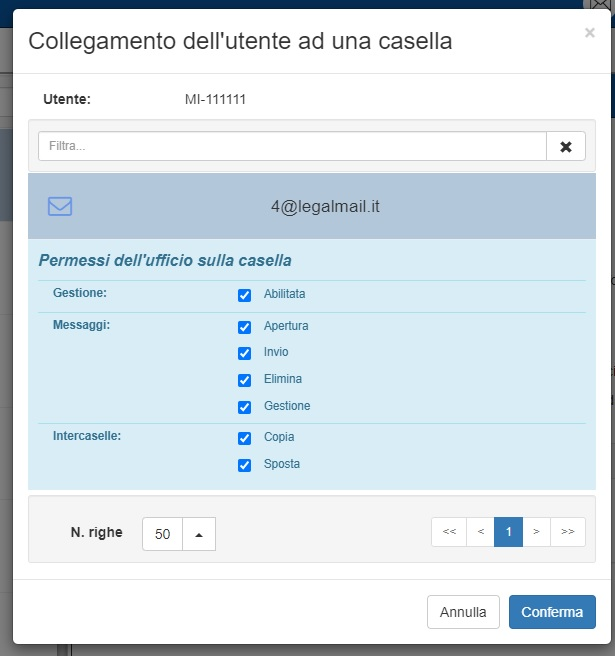This screenshot has height=656, width=615.
Task: Go to the previous page
Action: [x=480, y=532]
